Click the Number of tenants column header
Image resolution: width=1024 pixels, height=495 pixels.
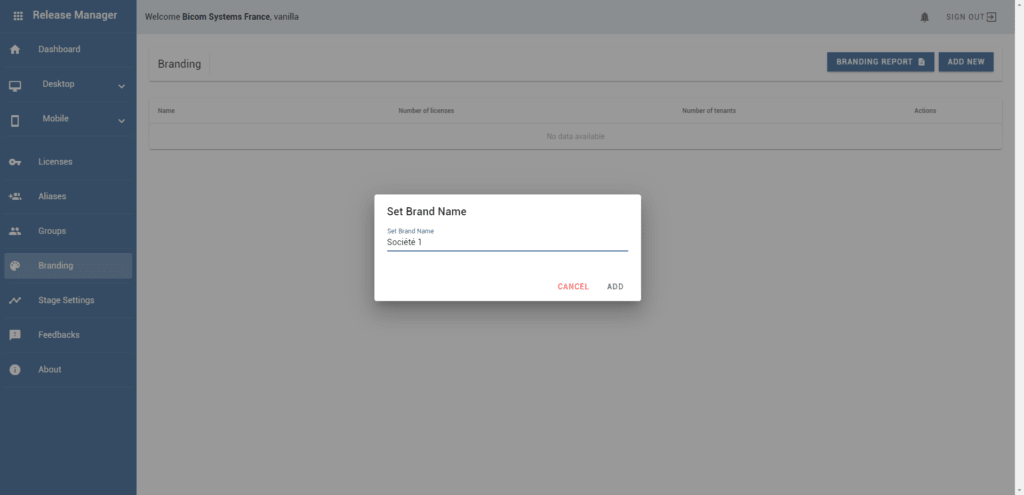tap(709, 111)
